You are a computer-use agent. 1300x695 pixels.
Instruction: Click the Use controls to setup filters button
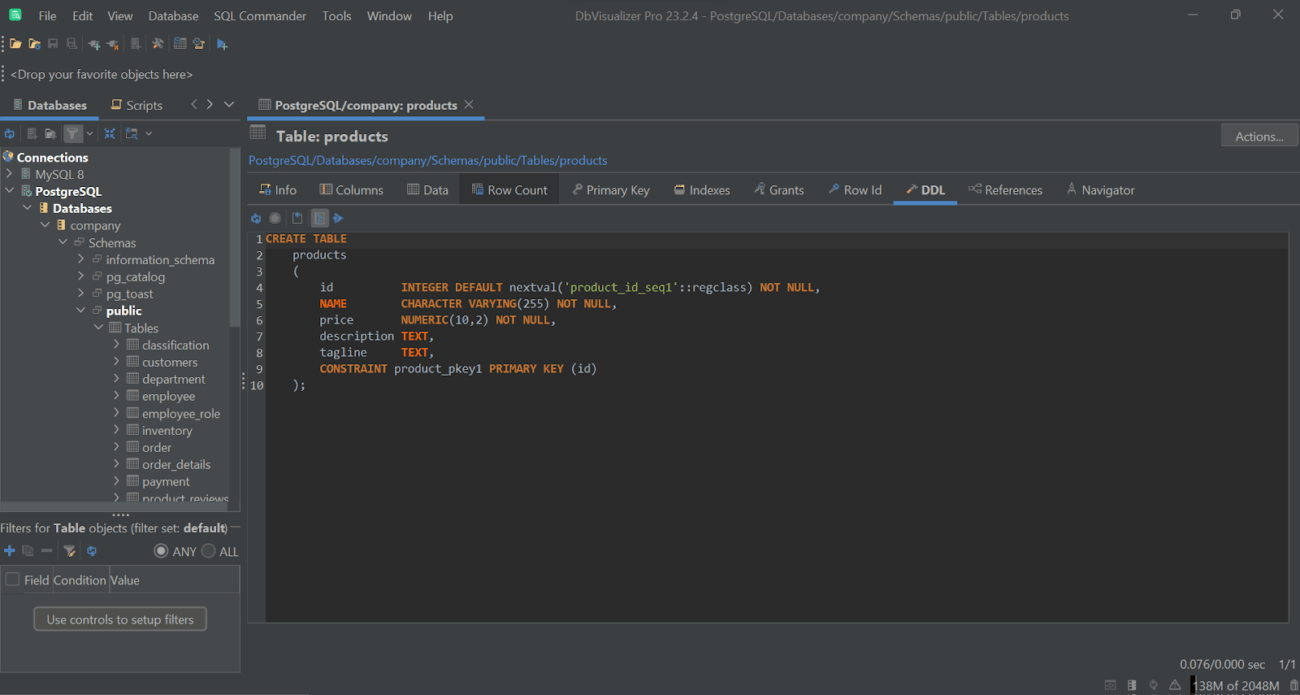[x=120, y=618]
